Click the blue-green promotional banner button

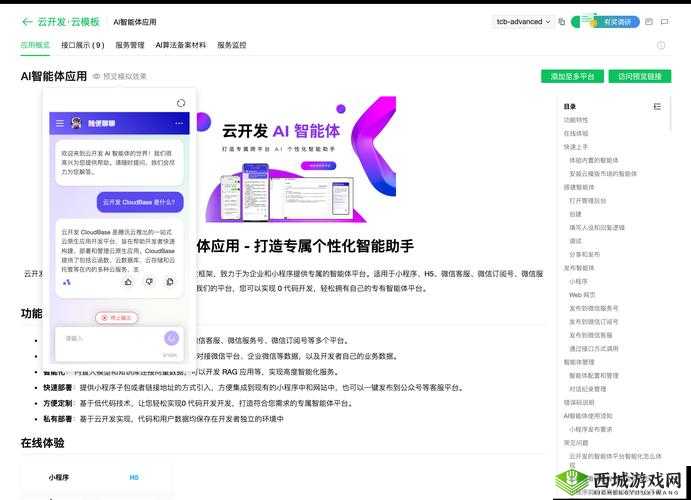pyautogui.click(x=606, y=21)
